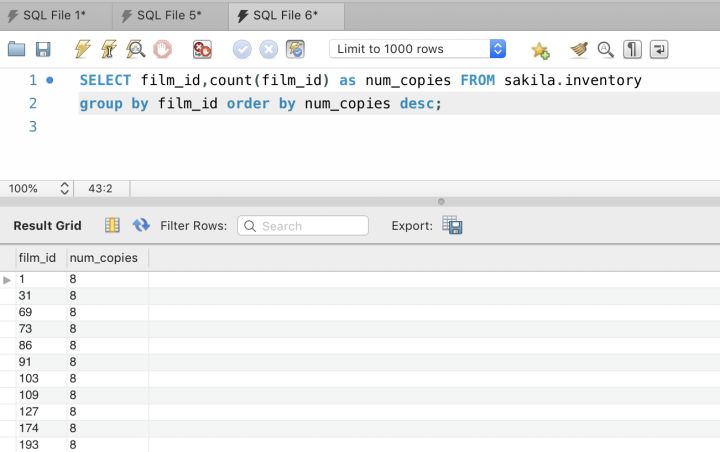Screen dimensions: 720x452
Task: Refresh results with blue arrows icon
Action: tap(141, 225)
